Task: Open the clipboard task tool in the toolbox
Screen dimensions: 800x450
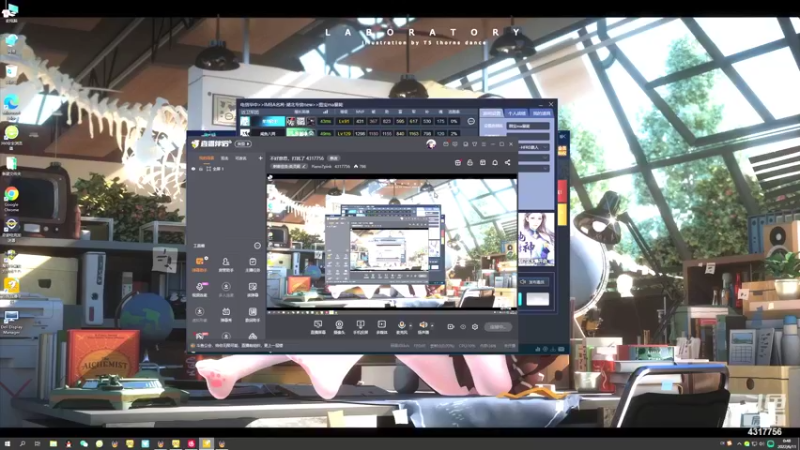Action: (253, 264)
